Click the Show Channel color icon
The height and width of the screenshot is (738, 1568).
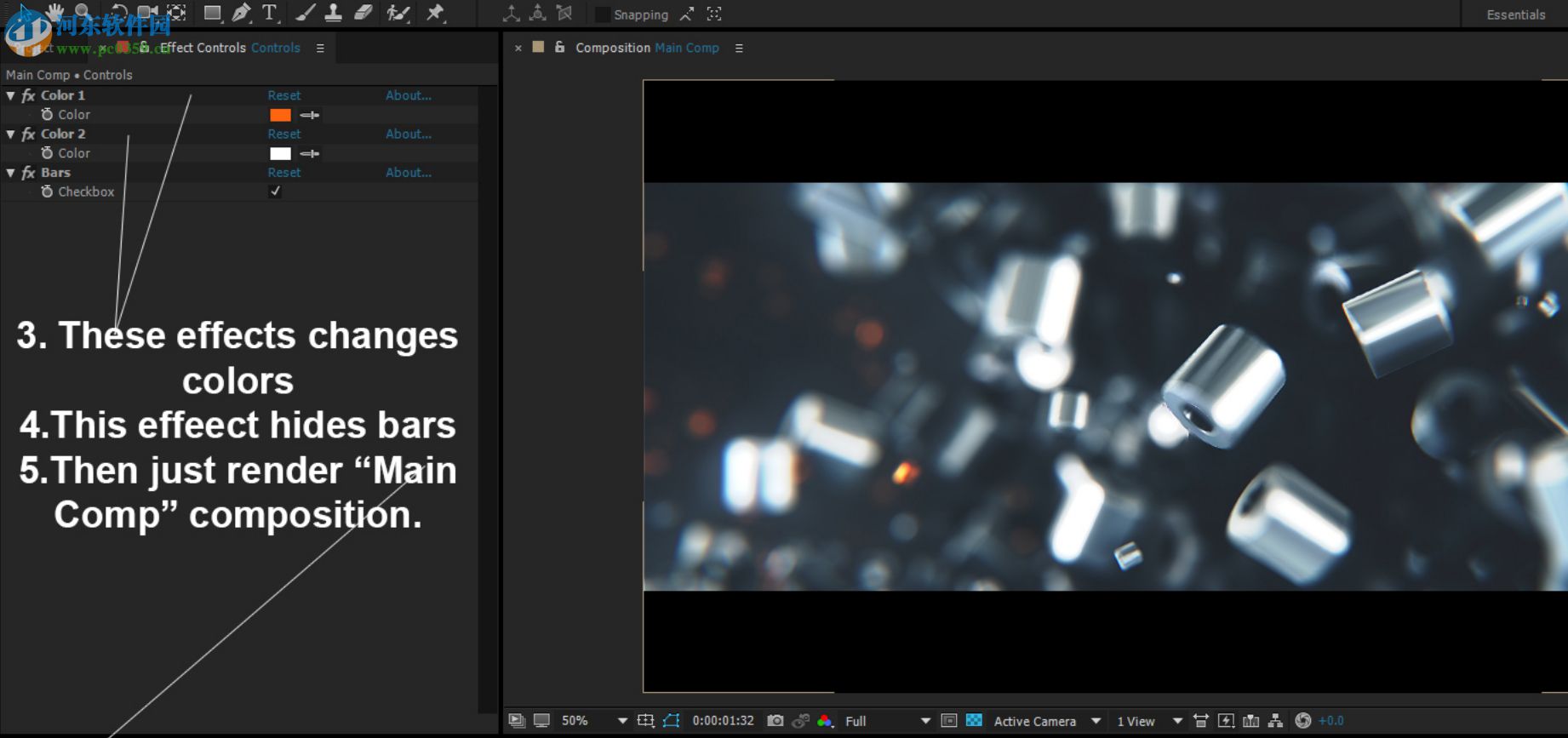(824, 721)
